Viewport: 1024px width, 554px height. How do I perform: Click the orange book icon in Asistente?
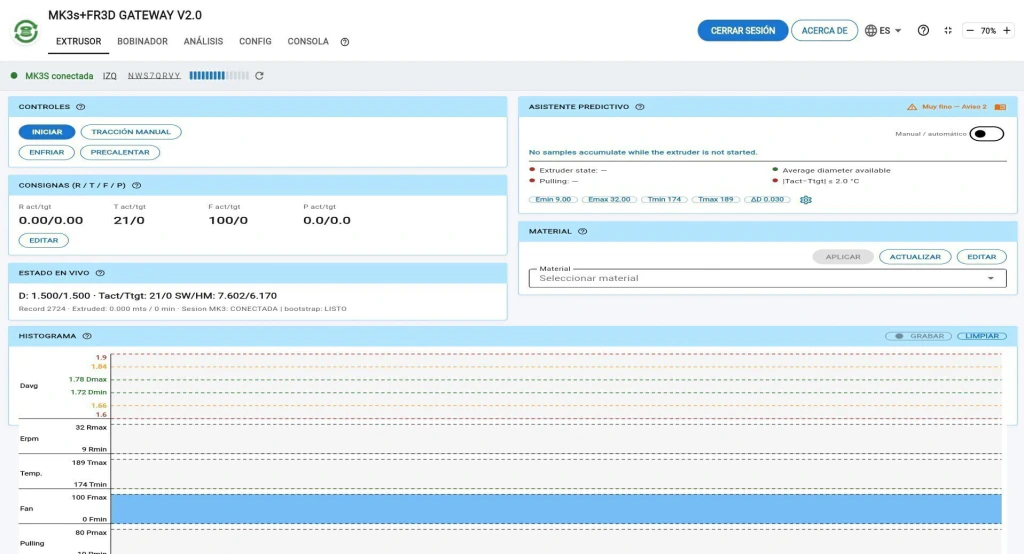pos(1000,107)
